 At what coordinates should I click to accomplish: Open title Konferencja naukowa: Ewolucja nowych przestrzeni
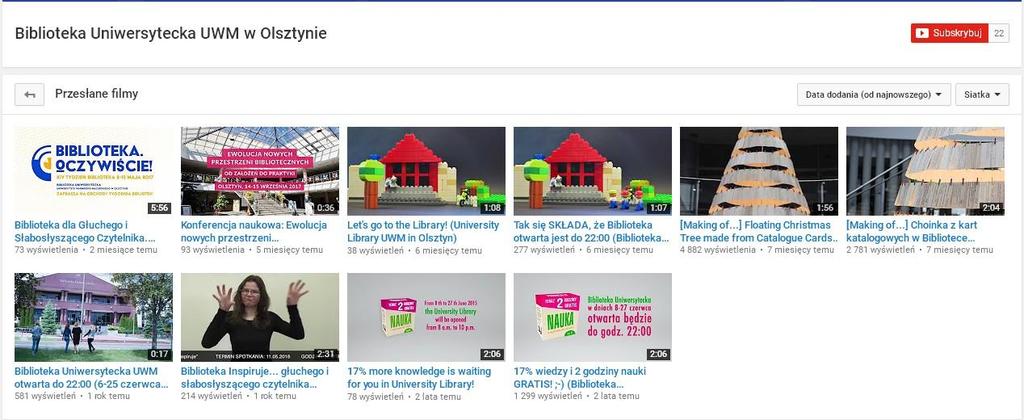pyautogui.click(x=254, y=231)
